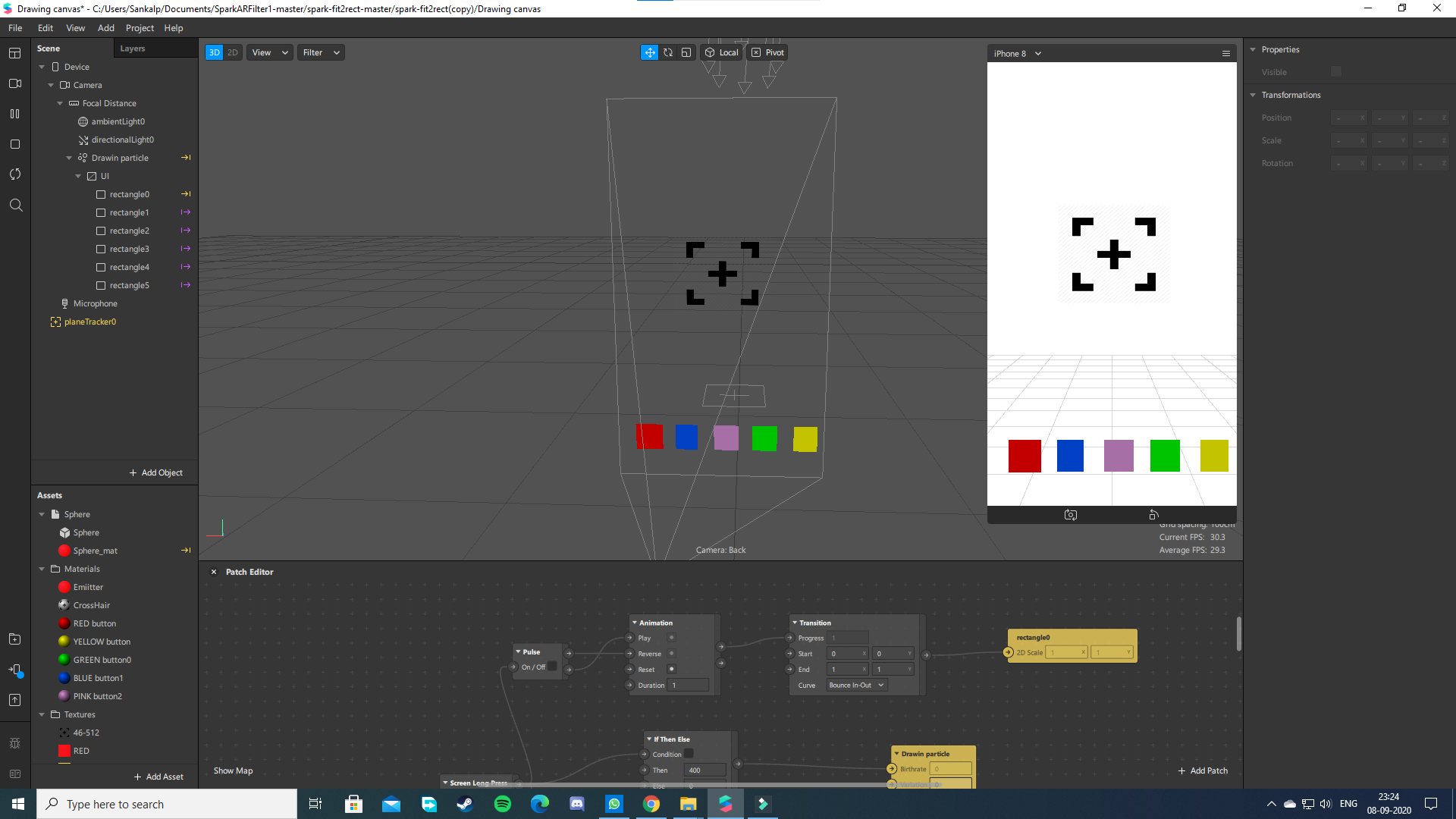Click the Duration input in Animation patch
The width and height of the screenshot is (1456, 819).
point(688,685)
